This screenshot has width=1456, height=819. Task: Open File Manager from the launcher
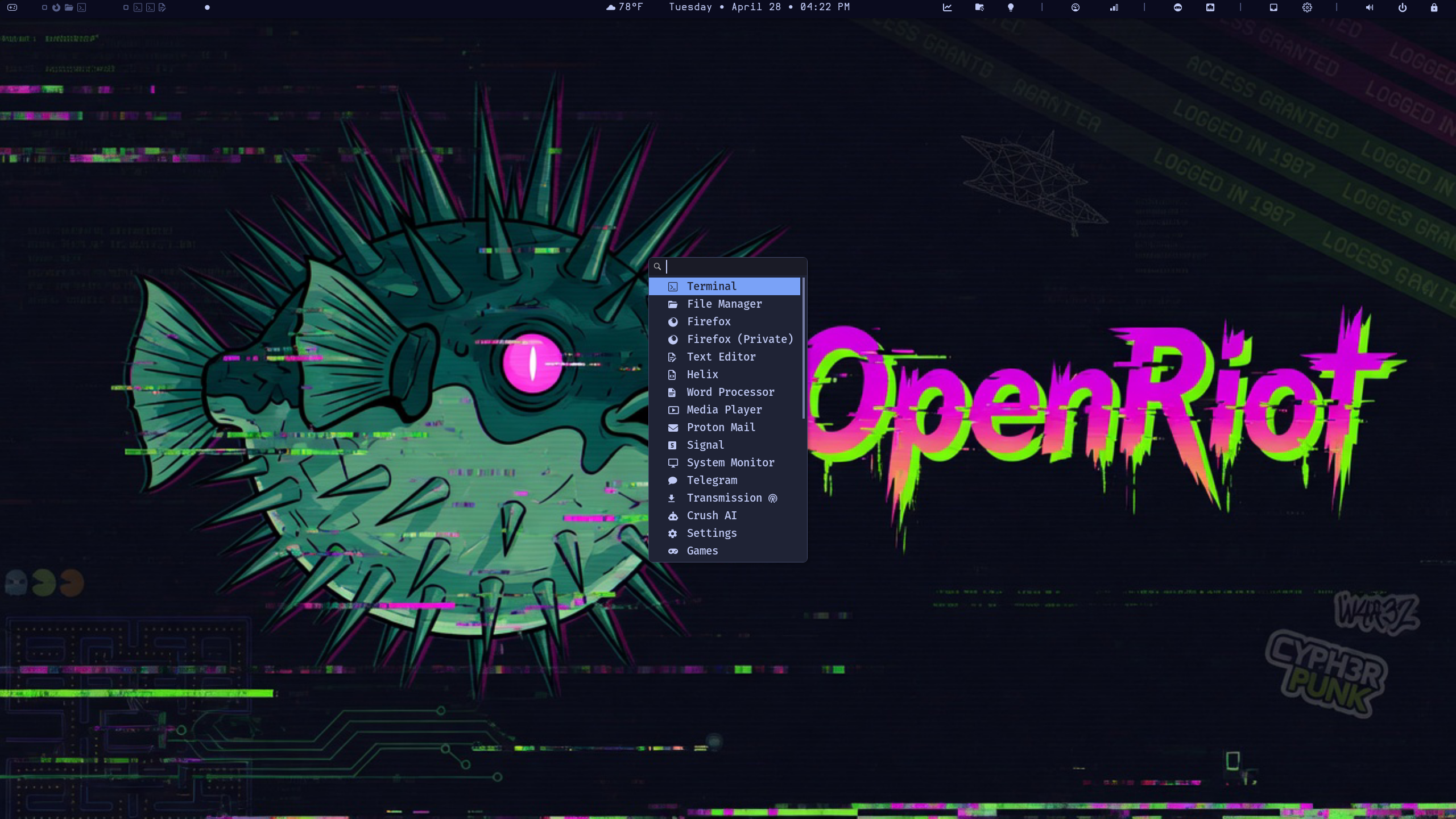tap(725, 304)
